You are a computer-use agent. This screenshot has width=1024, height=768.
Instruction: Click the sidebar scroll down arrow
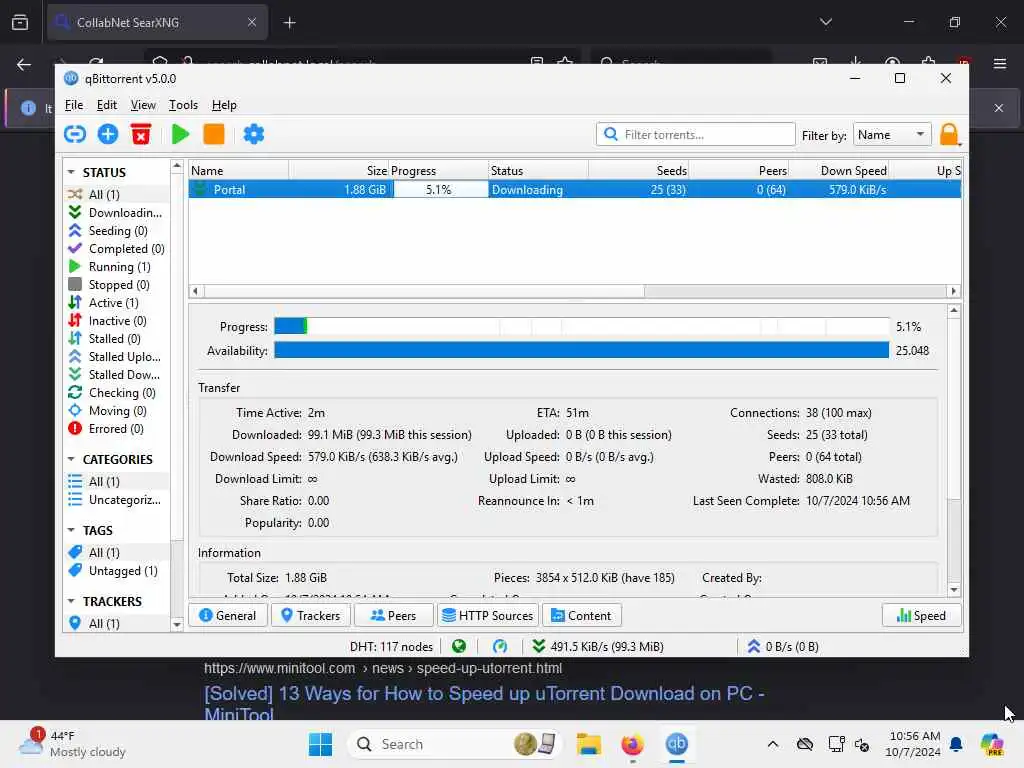tap(176, 625)
